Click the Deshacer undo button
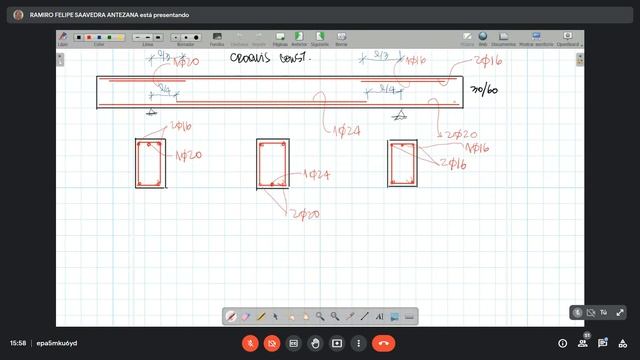 tap(239, 39)
